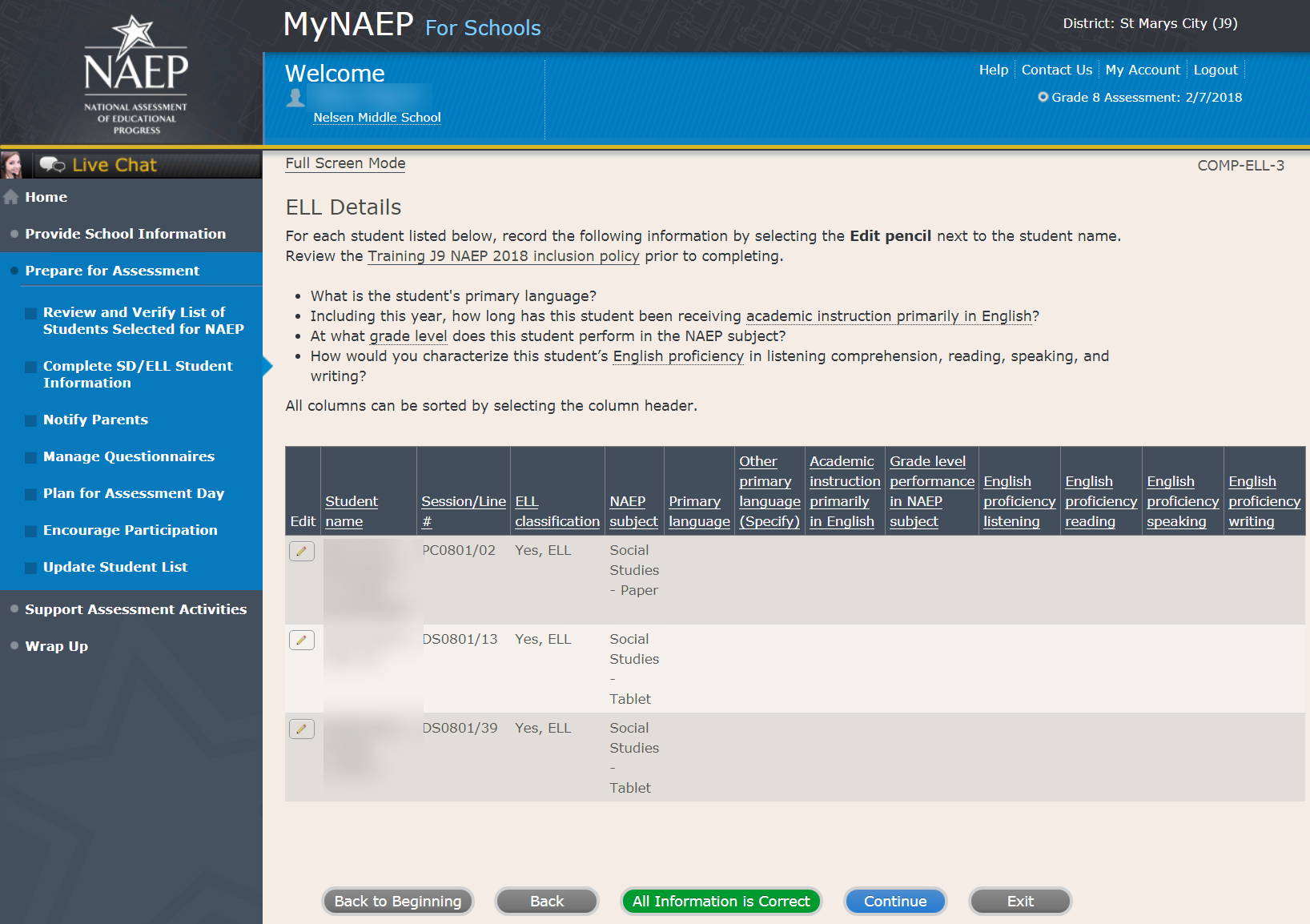
Task: Click the NAEP logo
Action: pyautogui.click(x=136, y=74)
